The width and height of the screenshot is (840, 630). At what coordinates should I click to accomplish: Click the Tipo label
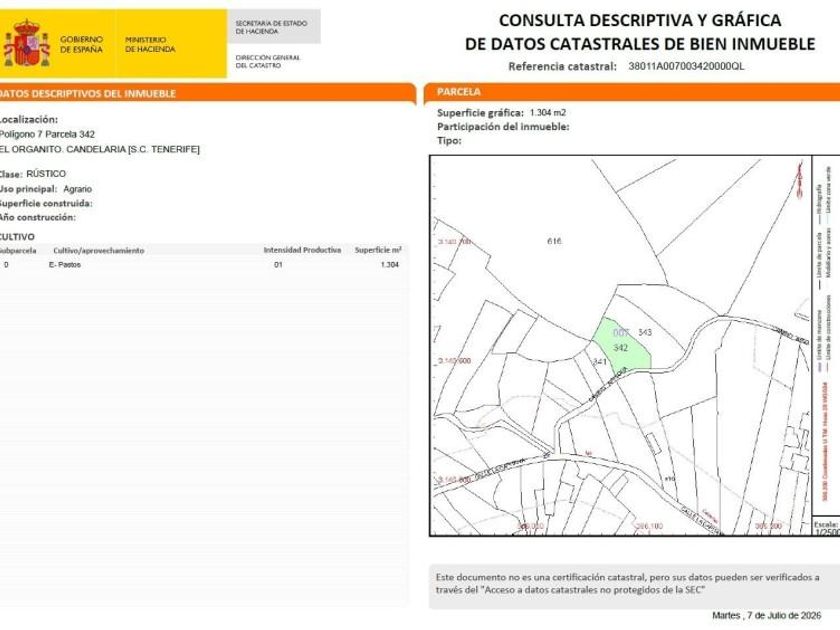(449, 141)
